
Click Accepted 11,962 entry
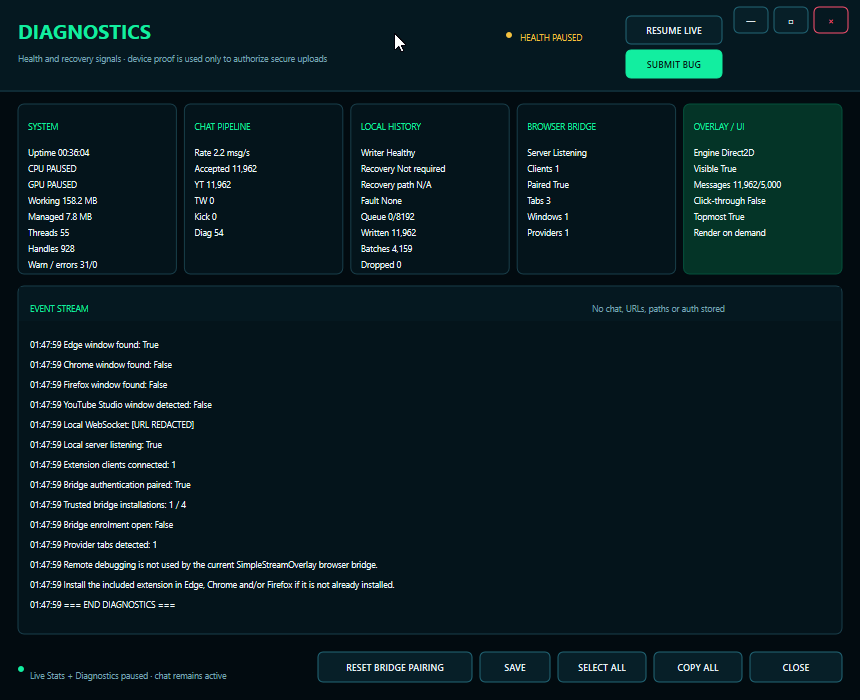pyautogui.click(x=225, y=168)
